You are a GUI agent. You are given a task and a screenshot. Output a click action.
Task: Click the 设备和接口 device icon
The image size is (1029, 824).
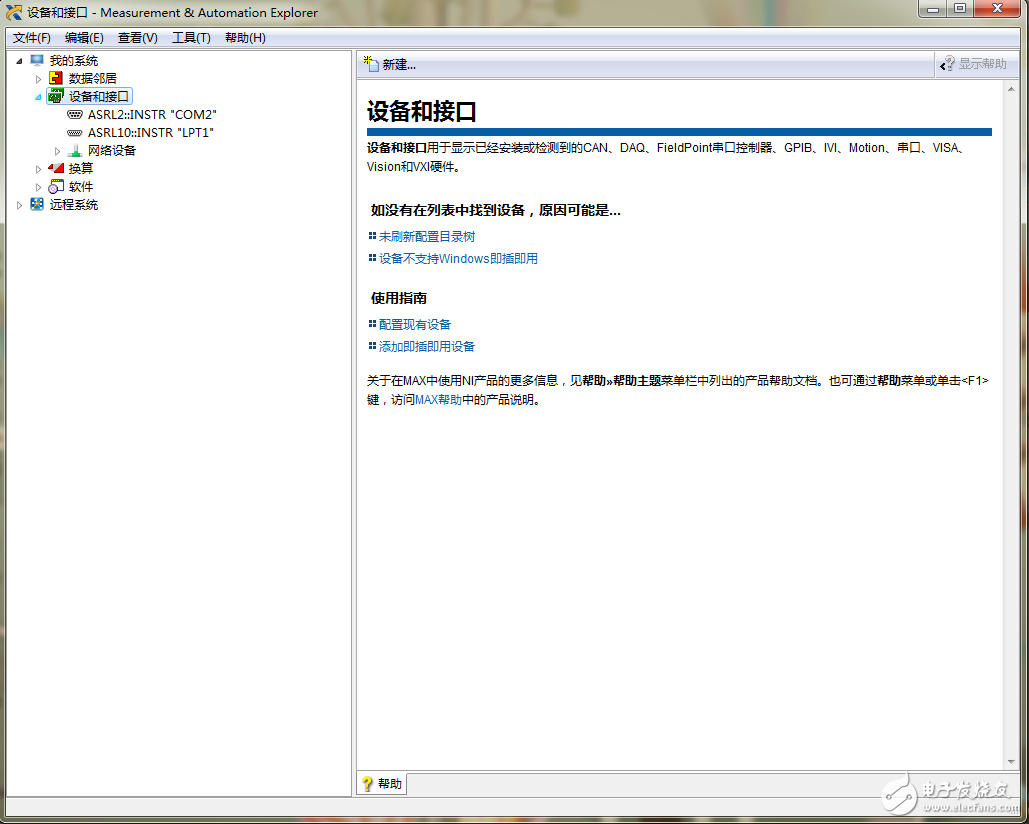point(56,96)
